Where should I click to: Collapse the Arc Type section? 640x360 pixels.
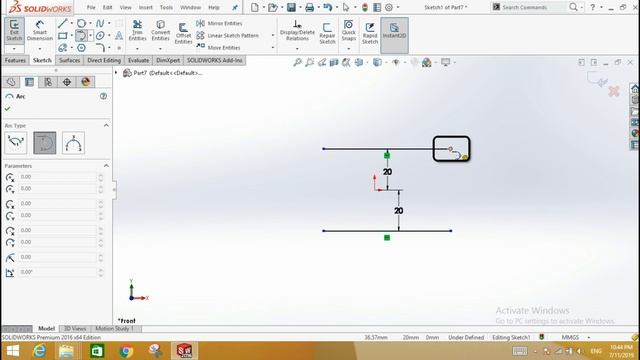106,125
